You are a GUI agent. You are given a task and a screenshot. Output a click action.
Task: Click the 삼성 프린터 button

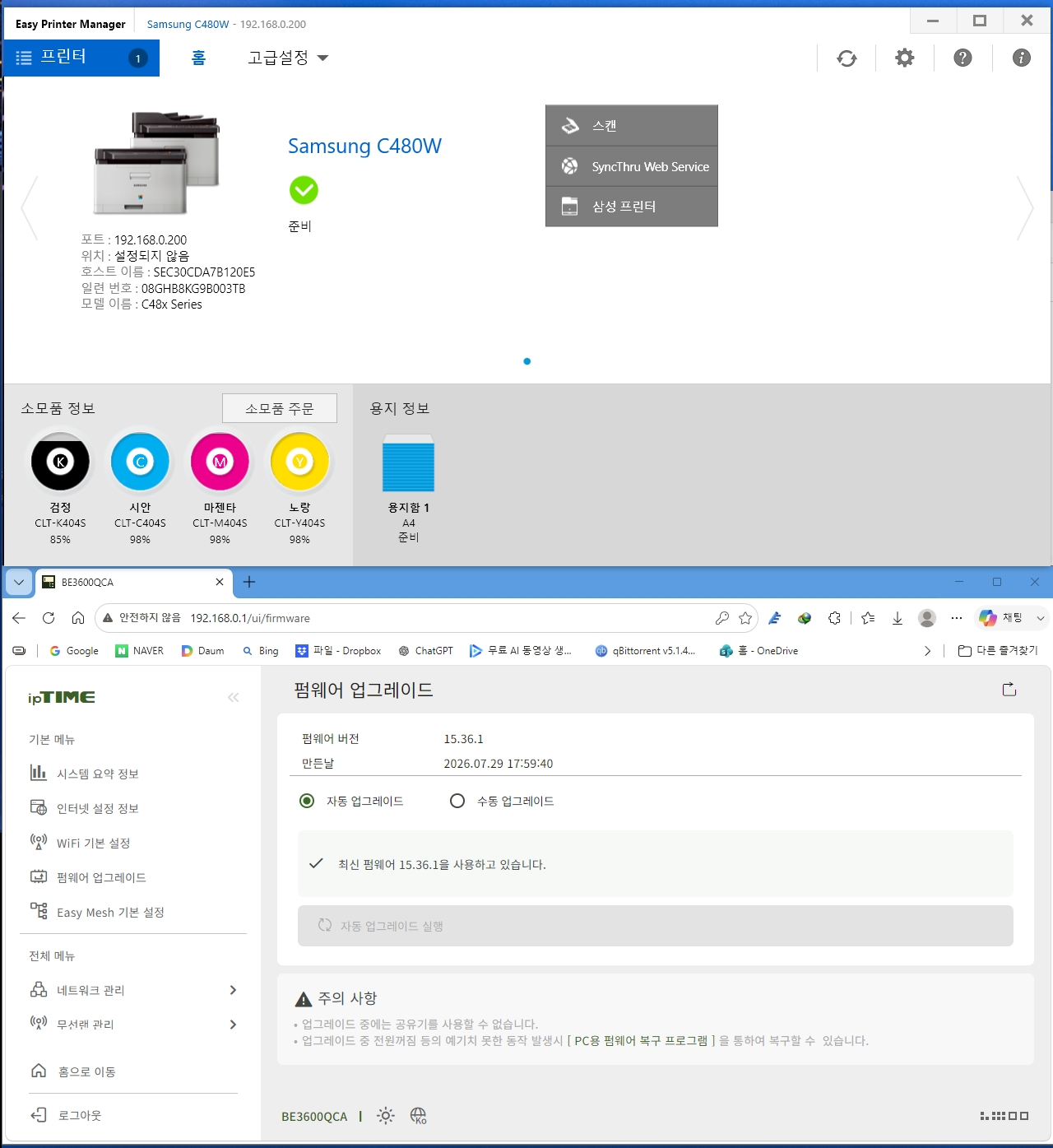point(632,207)
